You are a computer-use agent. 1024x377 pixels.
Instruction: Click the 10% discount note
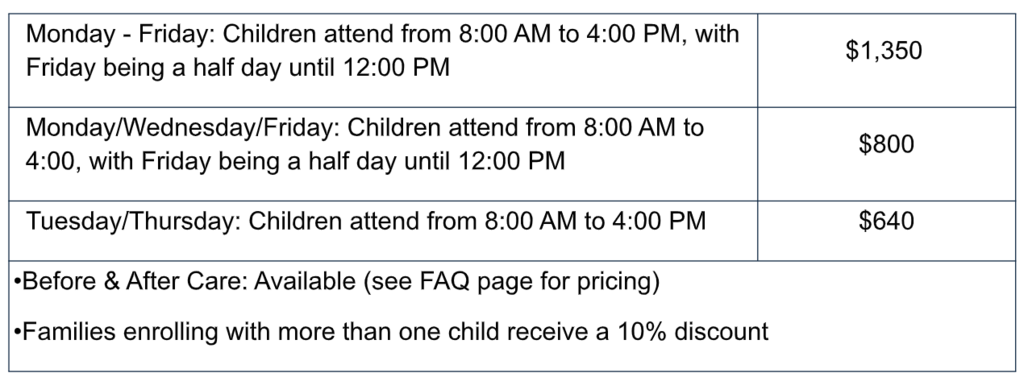391,332
